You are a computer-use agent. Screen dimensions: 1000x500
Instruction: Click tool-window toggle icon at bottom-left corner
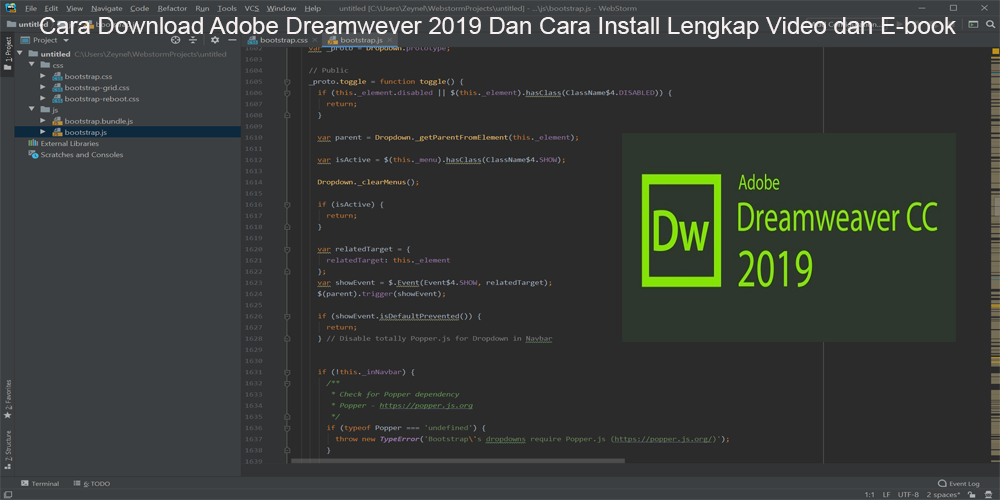click(6, 495)
